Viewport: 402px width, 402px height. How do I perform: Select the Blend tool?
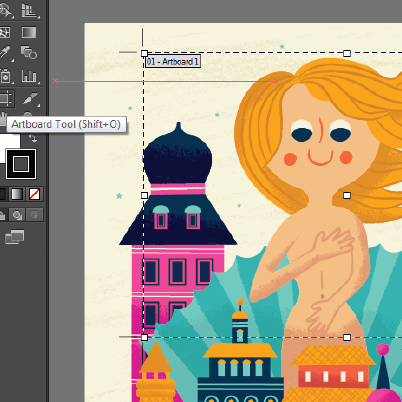click(29, 53)
